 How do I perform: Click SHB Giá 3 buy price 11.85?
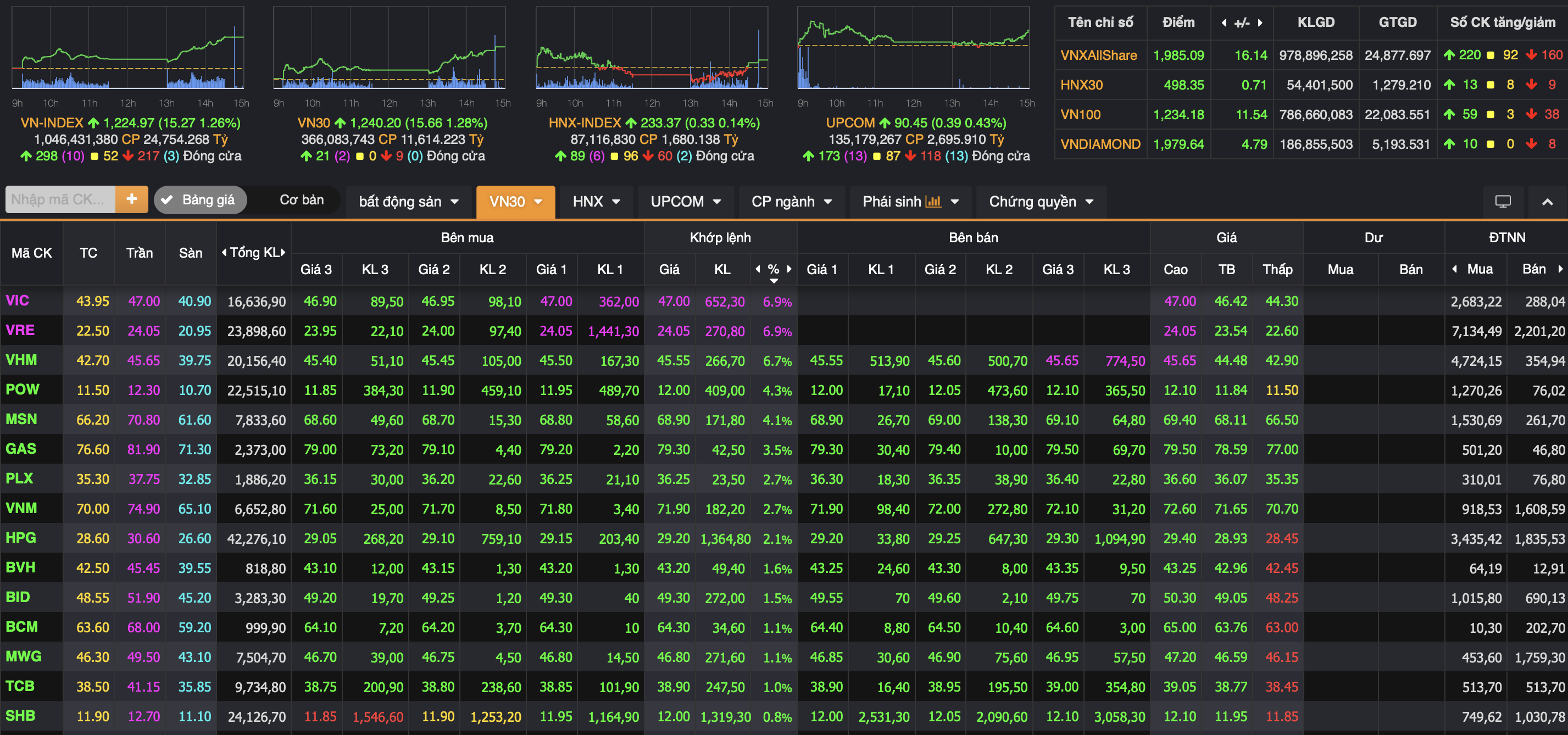[x=320, y=717]
